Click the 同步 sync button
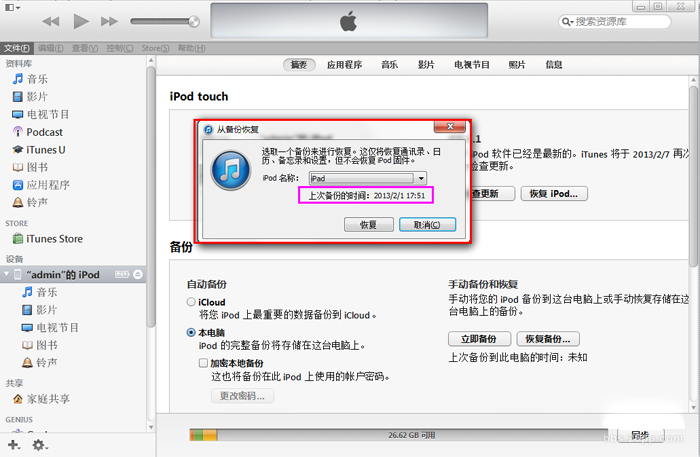 click(640, 435)
